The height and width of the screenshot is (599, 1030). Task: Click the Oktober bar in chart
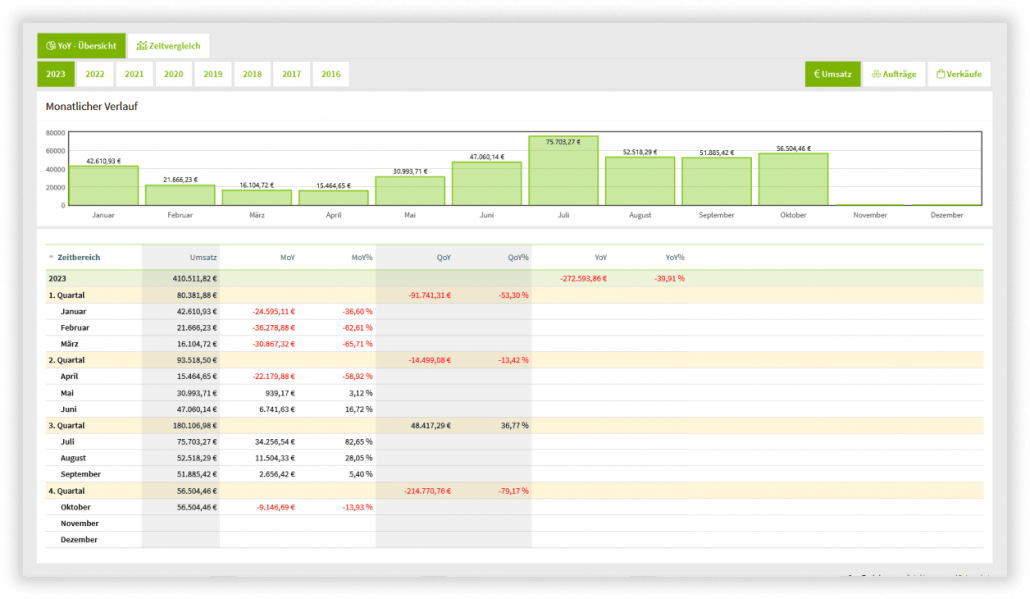(x=794, y=179)
